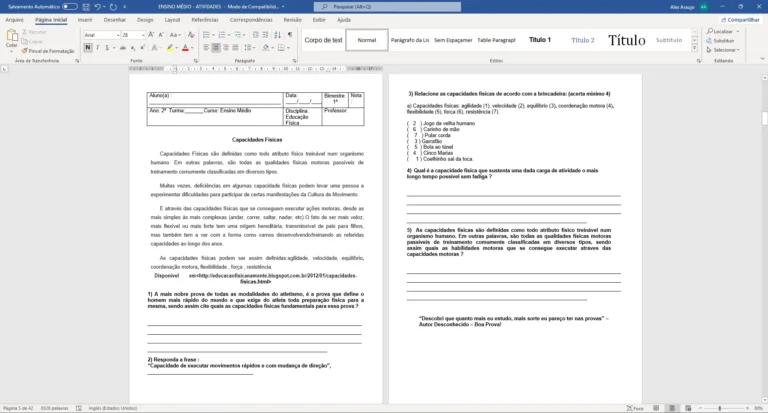
Task: Activate the Format Painter (Pincel de Formatação)
Action: (x=48, y=51)
